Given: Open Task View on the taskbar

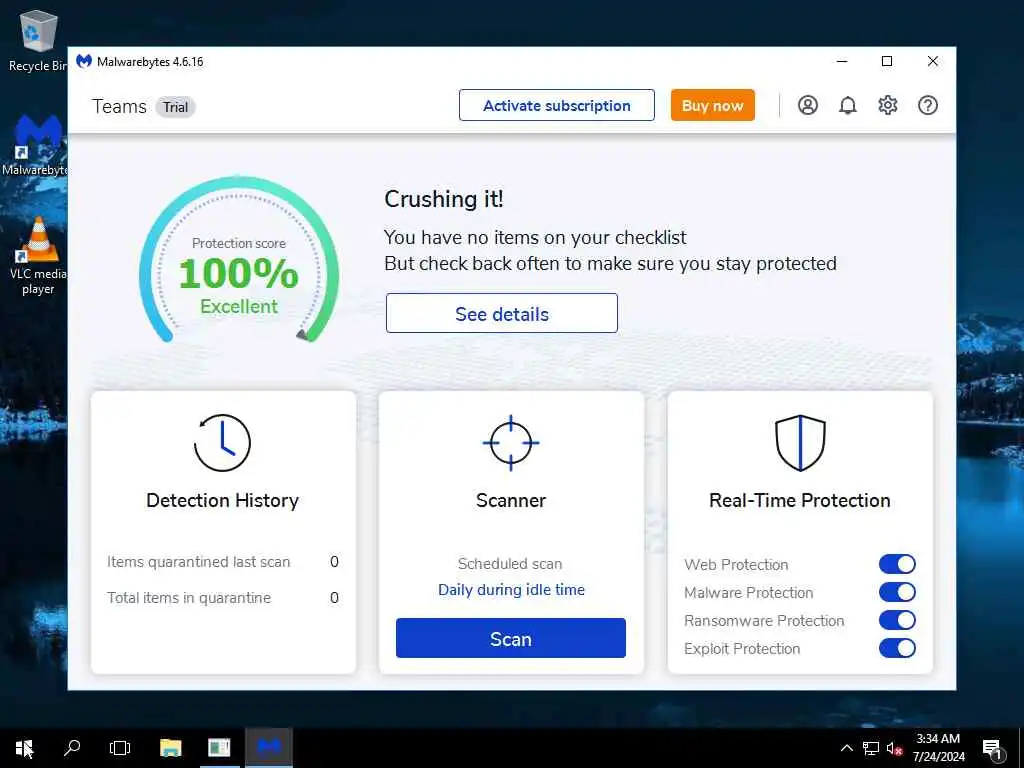Looking at the screenshot, I should (120, 748).
